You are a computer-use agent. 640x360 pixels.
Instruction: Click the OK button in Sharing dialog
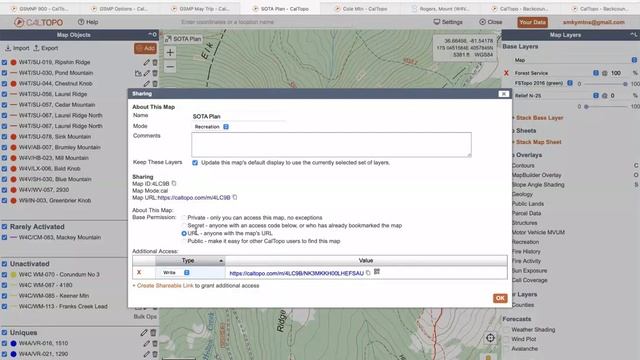click(x=500, y=298)
